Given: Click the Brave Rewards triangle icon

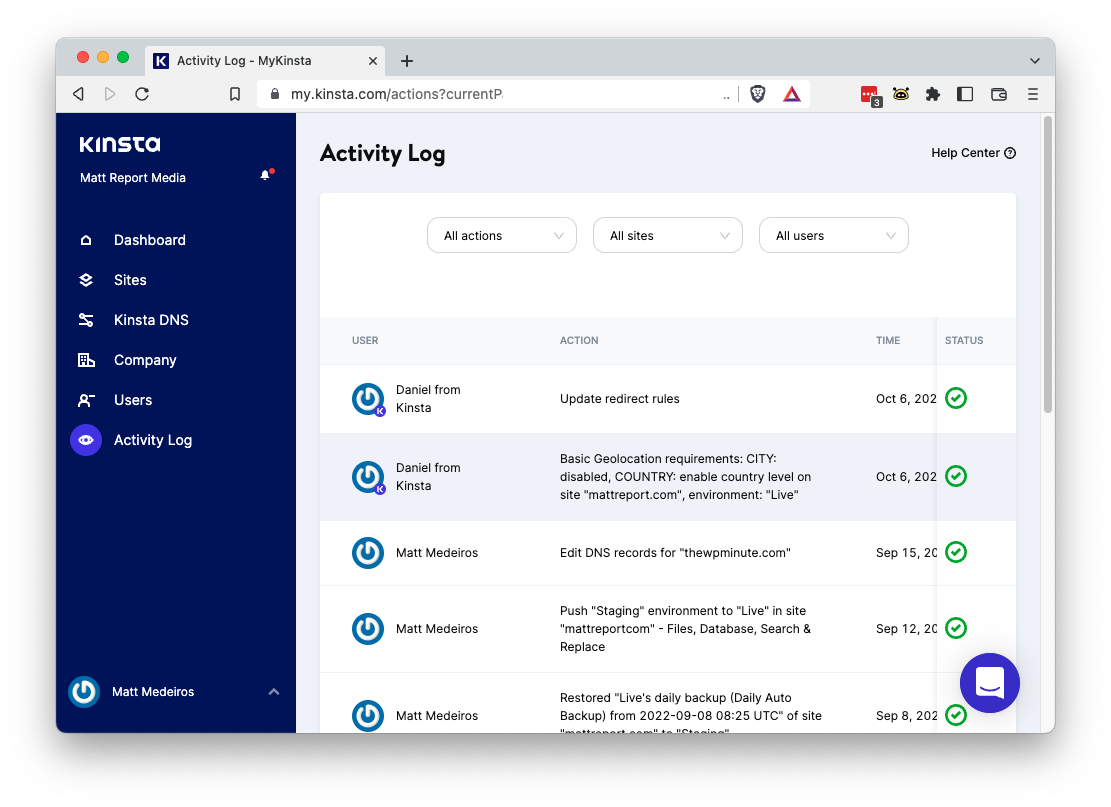Looking at the screenshot, I should coord(791,94).
